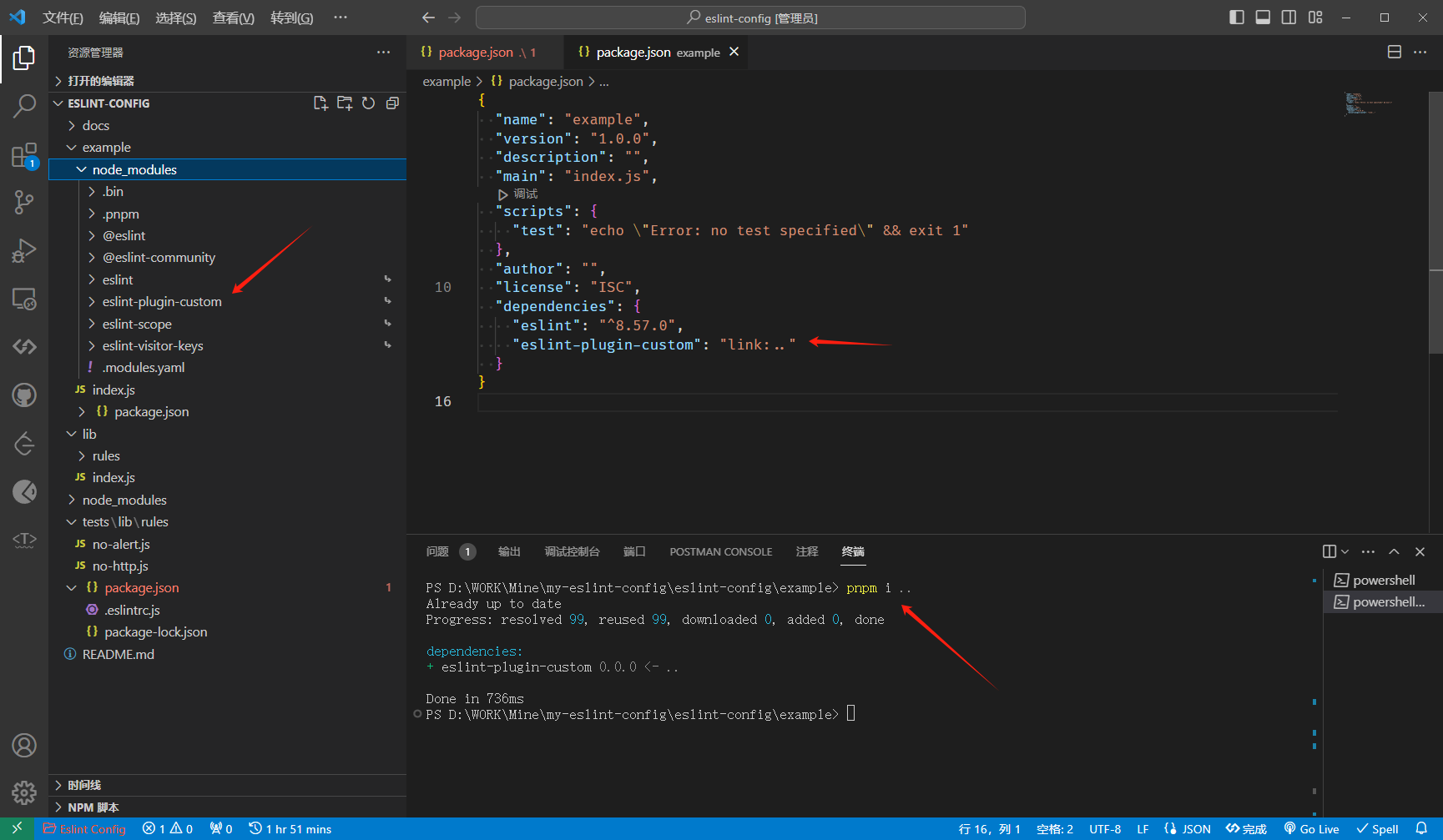
Task: Collapse all folders in Explorer
Action: click(x=392, y=103)
